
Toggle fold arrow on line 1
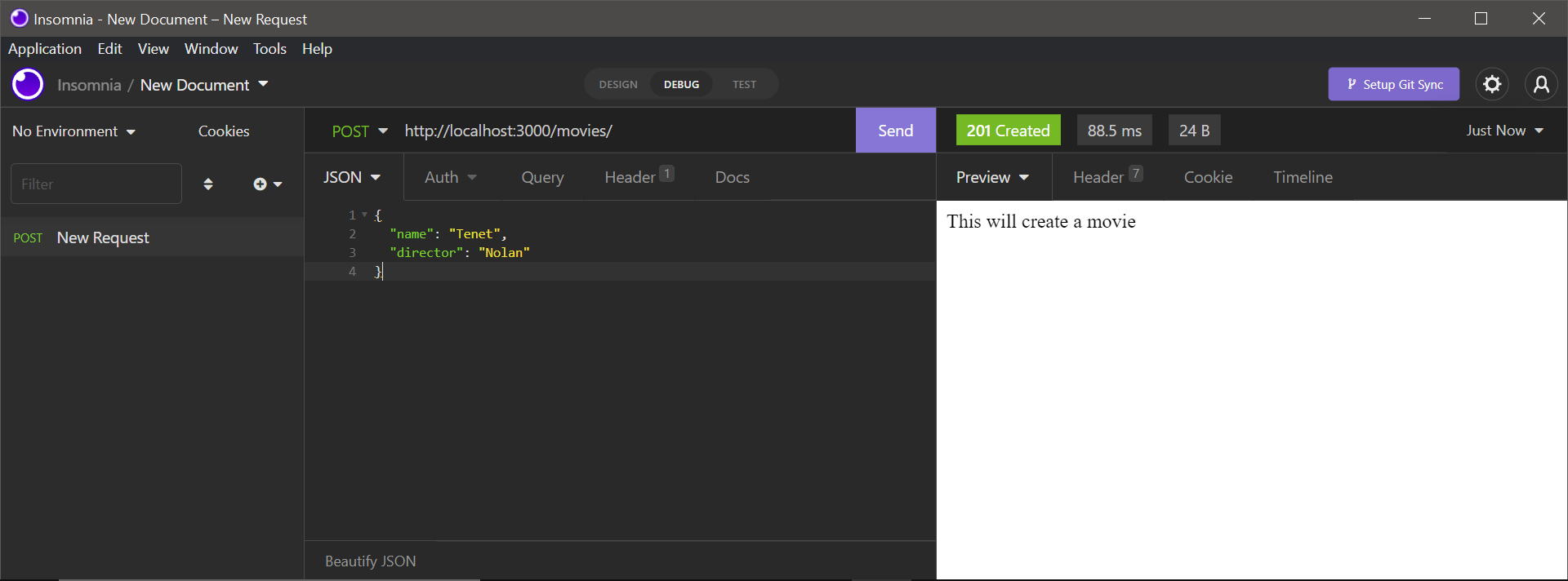[x=364, y=215]
